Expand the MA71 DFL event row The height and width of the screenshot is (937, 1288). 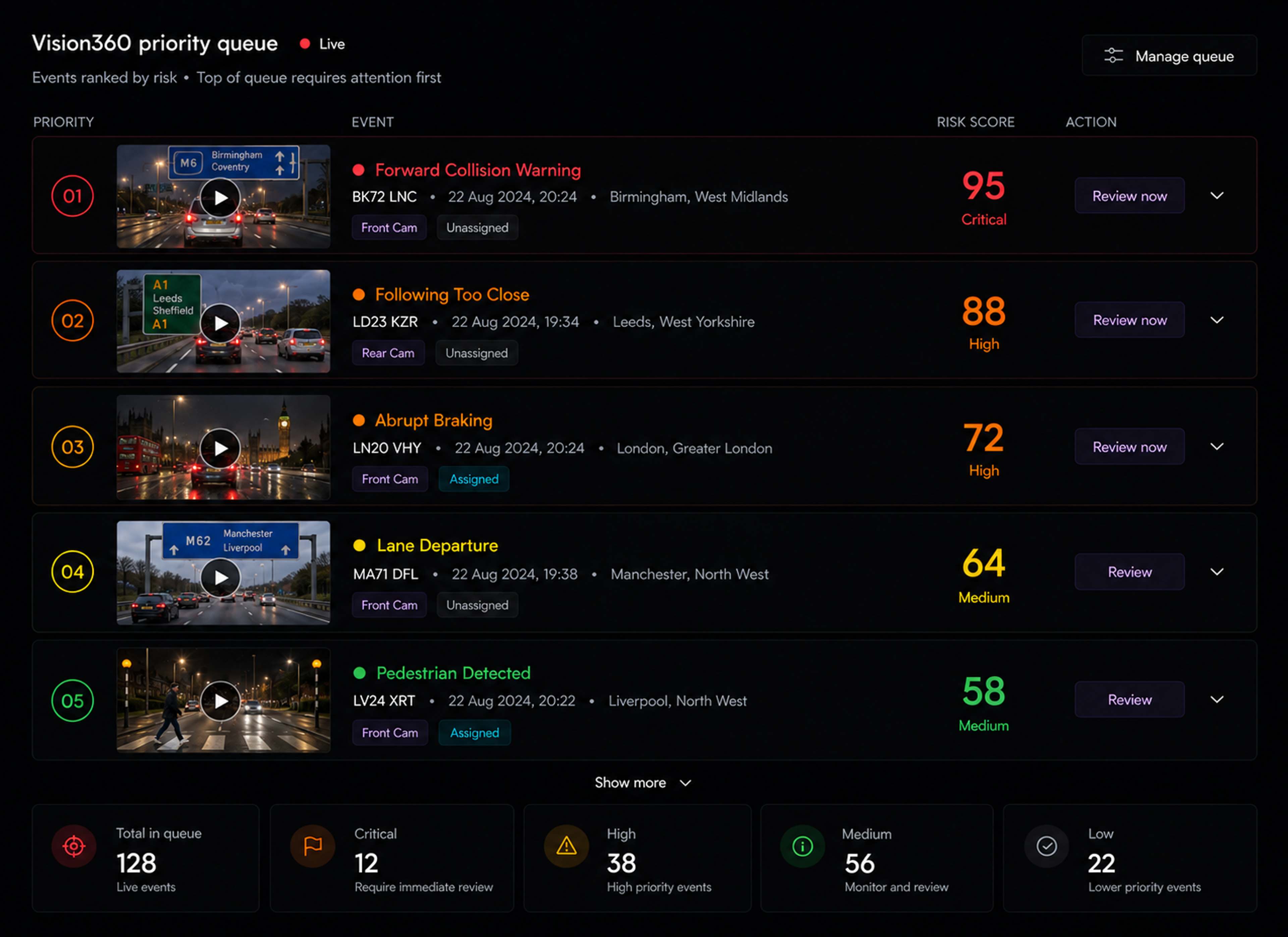(x=1217, y=572)
